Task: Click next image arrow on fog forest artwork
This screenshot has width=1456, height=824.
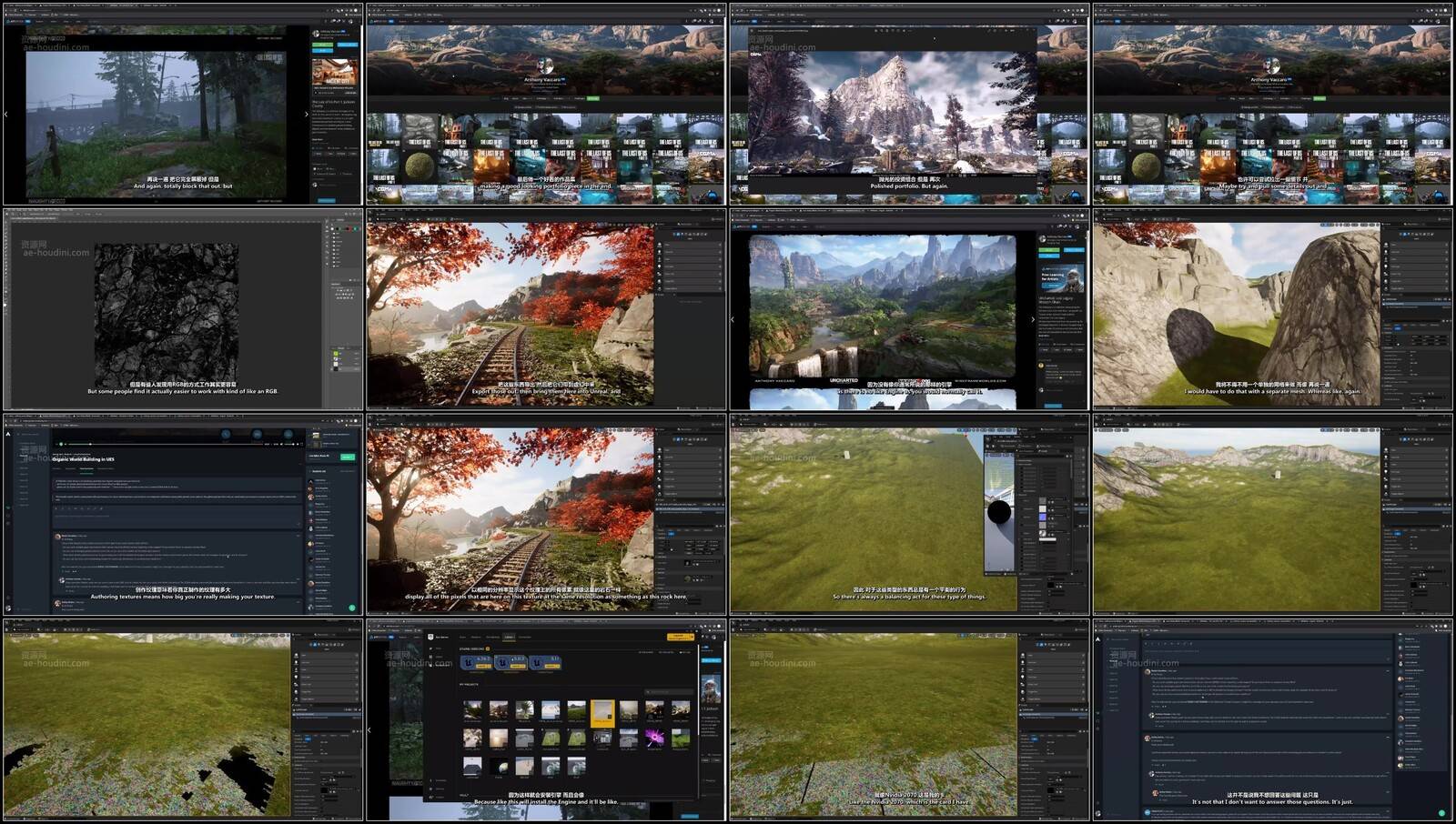Action: coord(306,114)
